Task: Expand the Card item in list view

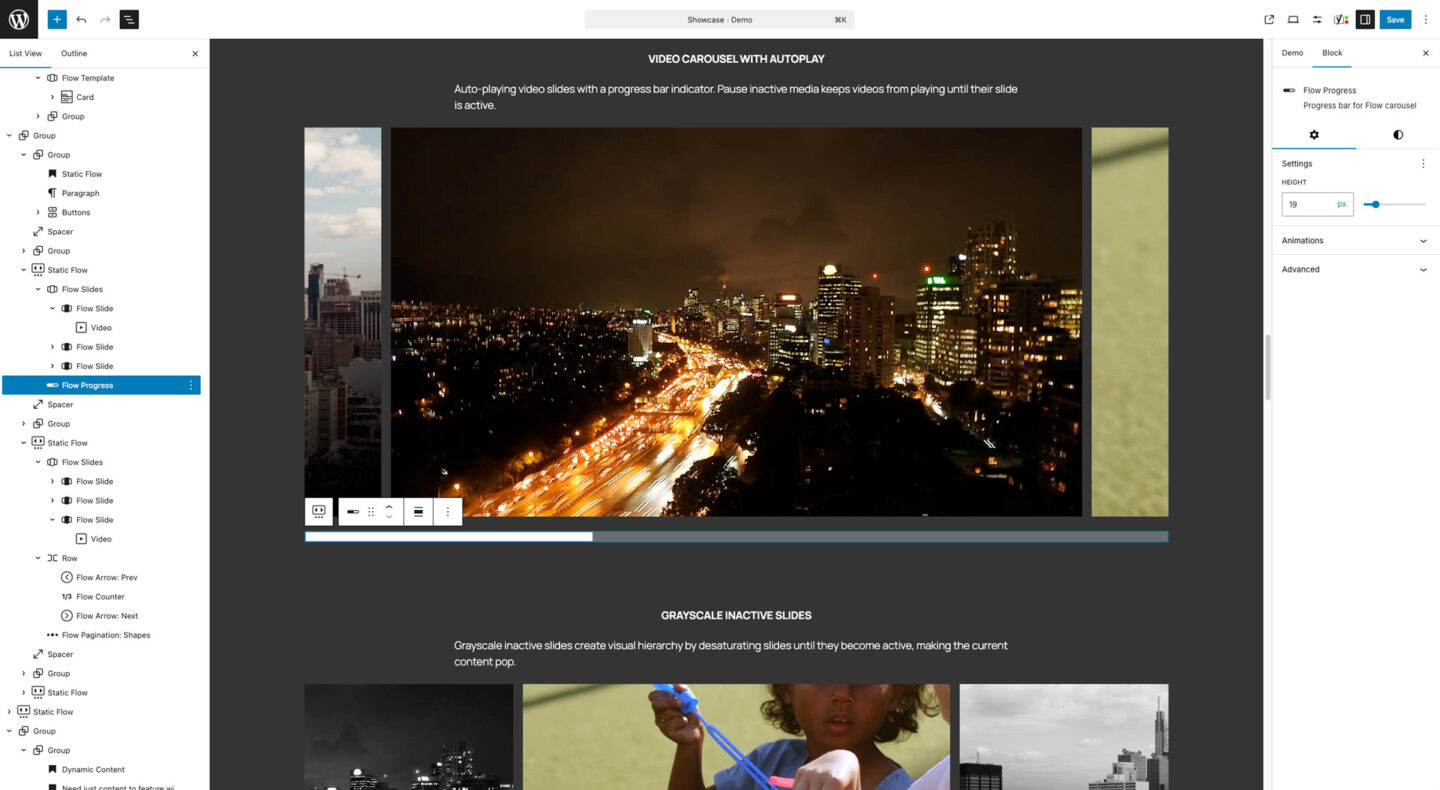Action: click(53, 97)
